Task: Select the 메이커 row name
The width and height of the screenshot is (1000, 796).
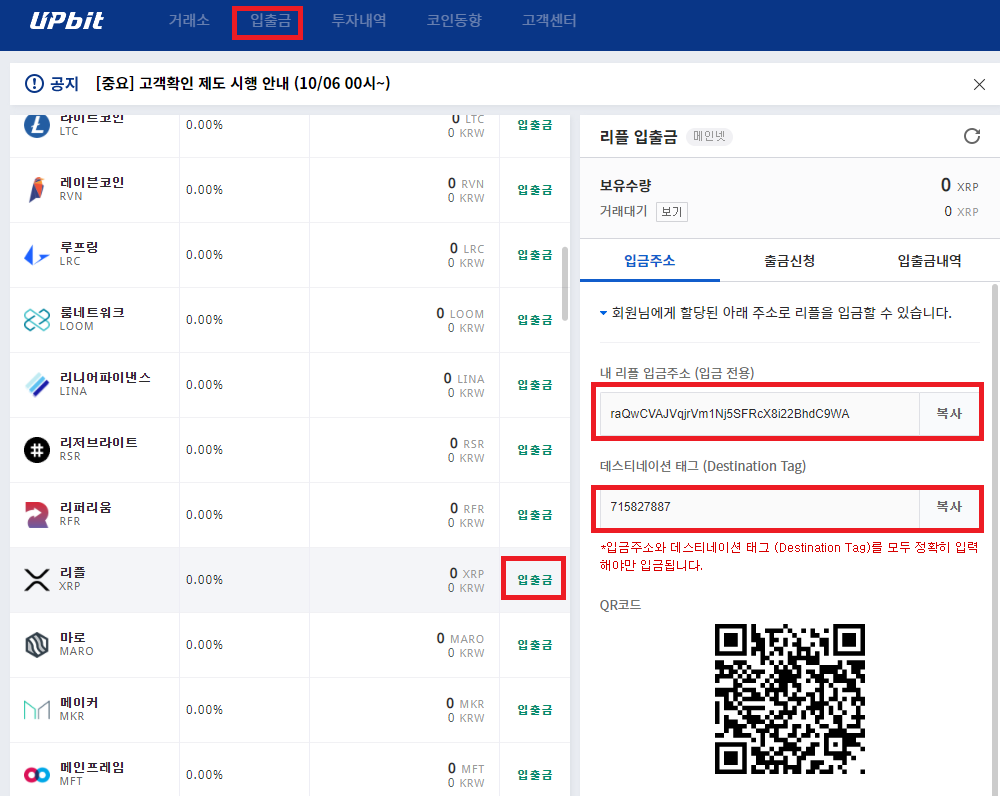Action: [79, 703]
